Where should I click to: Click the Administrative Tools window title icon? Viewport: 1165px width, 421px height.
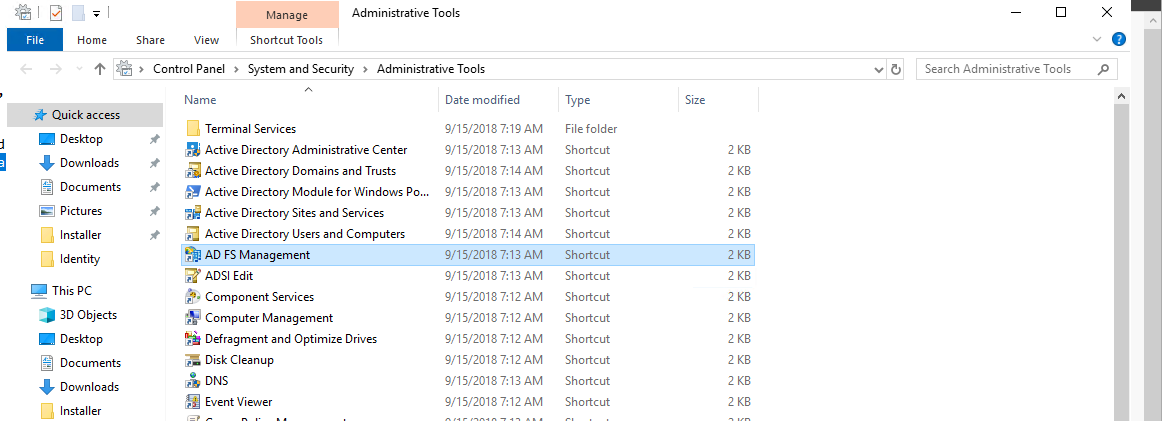[x=23, y=13]
